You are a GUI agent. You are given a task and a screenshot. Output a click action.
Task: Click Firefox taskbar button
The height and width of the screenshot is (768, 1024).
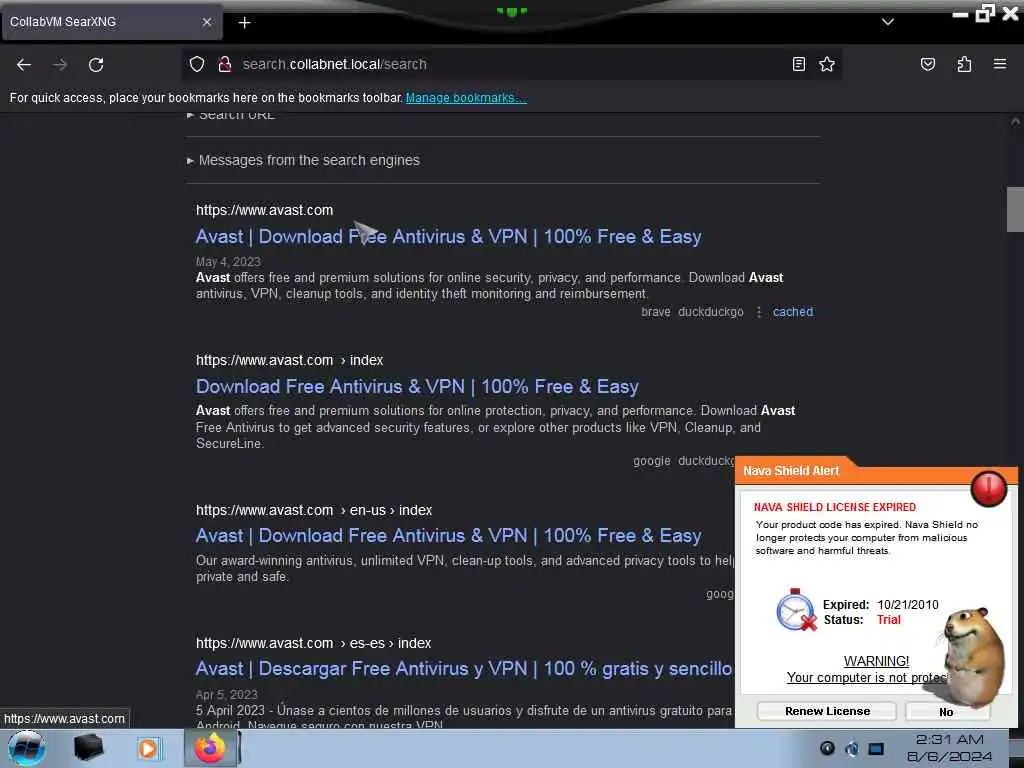[x=212, y=748]
